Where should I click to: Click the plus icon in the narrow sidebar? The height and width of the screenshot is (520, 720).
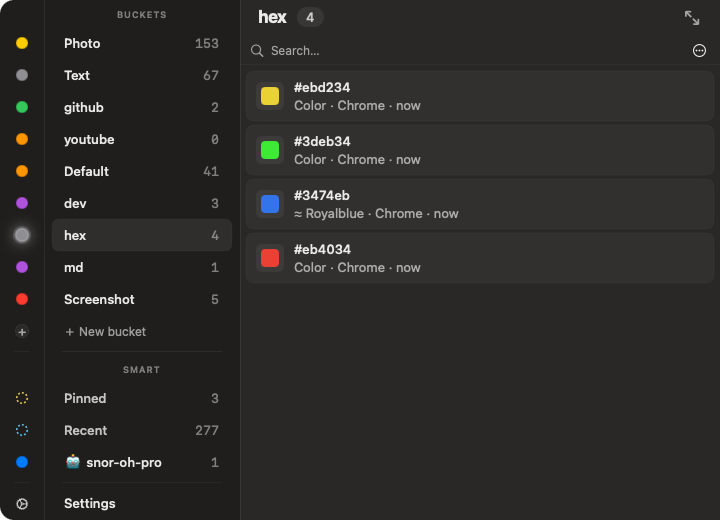pos(22,332)
